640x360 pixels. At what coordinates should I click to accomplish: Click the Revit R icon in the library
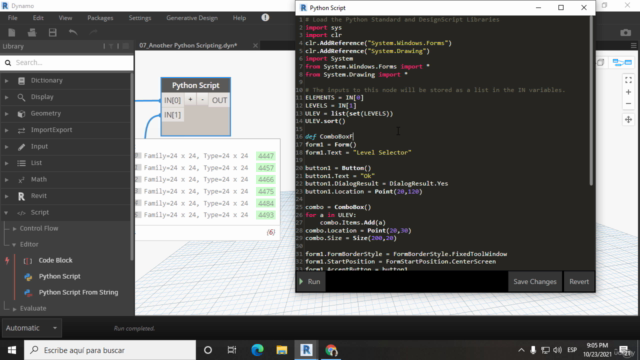[x=21, y=196]
